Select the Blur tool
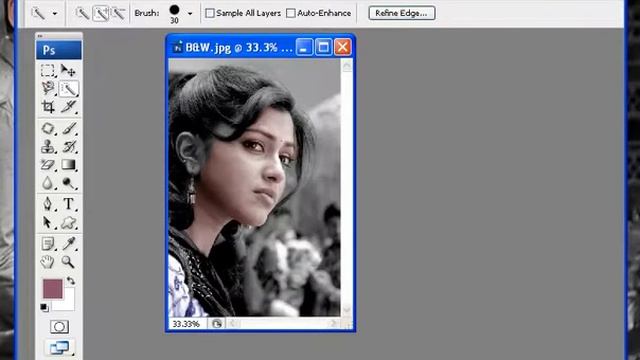 tap(48, 183)
